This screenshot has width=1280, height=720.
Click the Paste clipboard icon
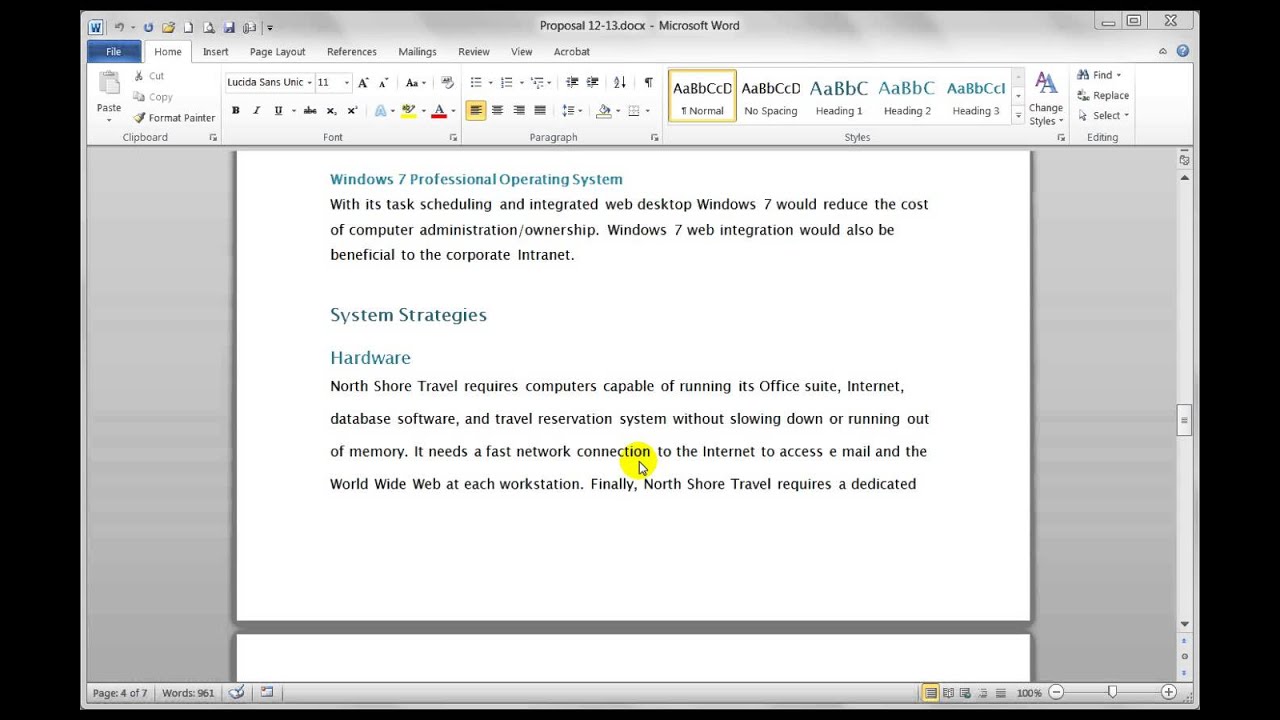109,84
